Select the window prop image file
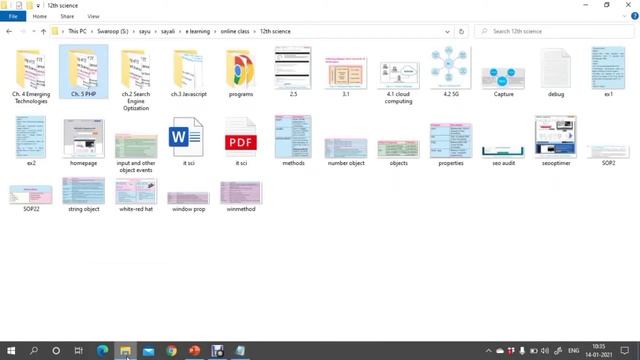 [x=189, y=202]
